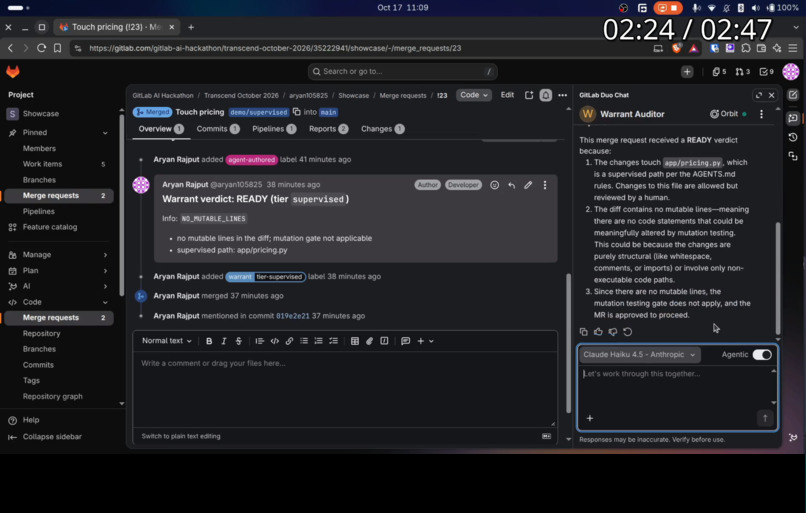Open the merge request notifications bell

pyautogui.click(x=545, y=95)
